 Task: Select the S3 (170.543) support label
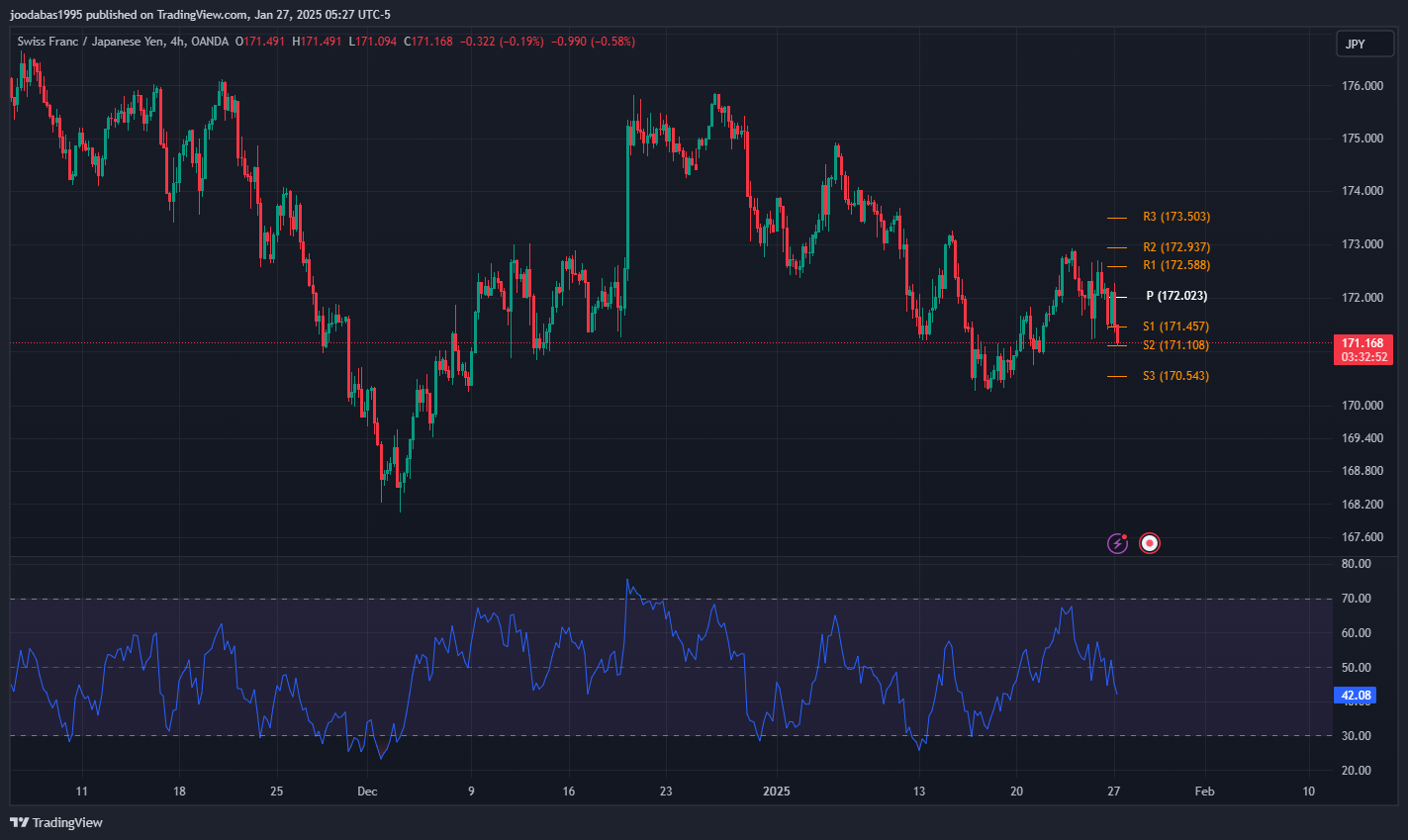pyautogui.click(x=1175, y=376)
